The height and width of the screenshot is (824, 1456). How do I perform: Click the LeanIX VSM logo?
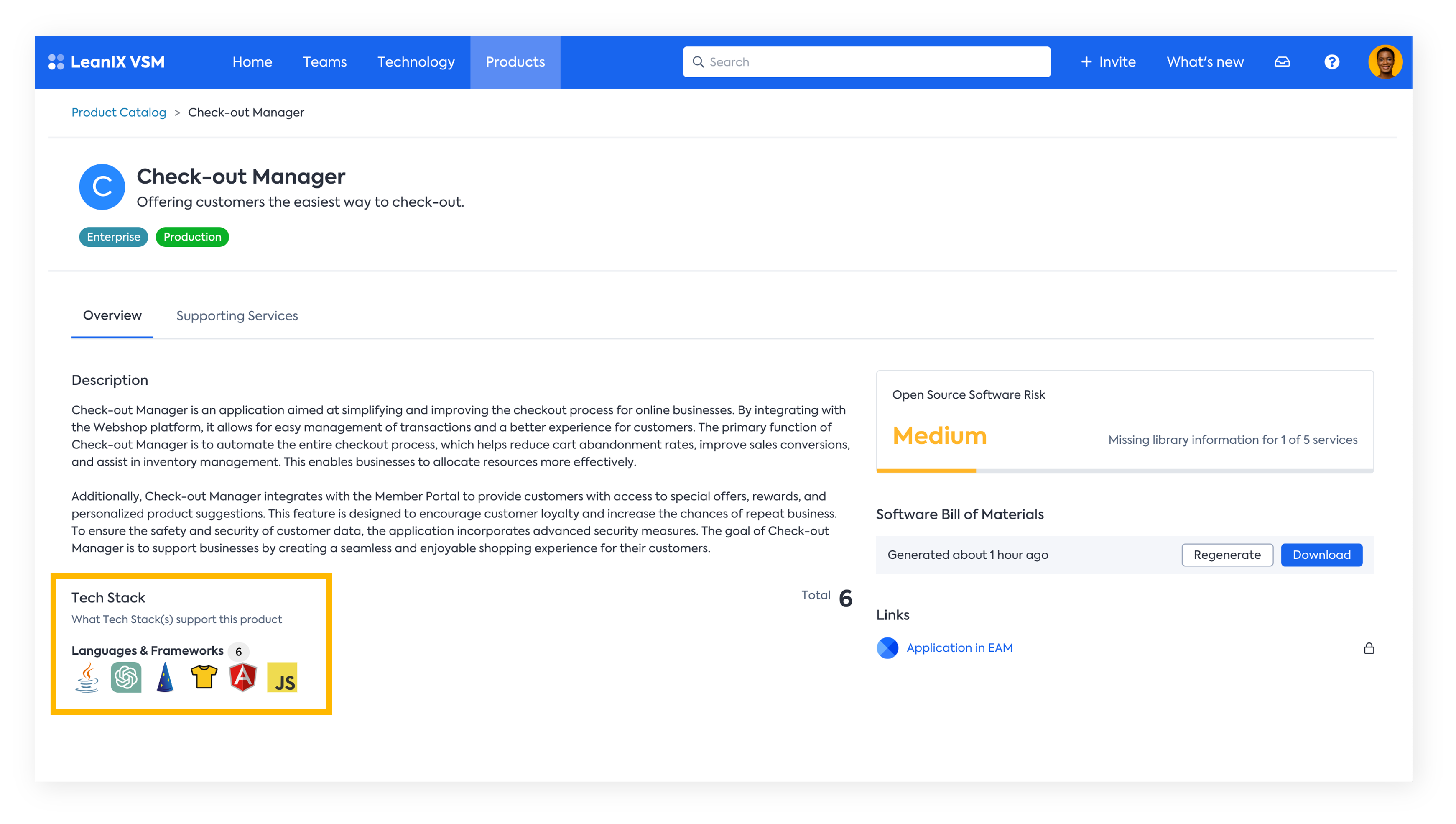[x=106, y=61]
